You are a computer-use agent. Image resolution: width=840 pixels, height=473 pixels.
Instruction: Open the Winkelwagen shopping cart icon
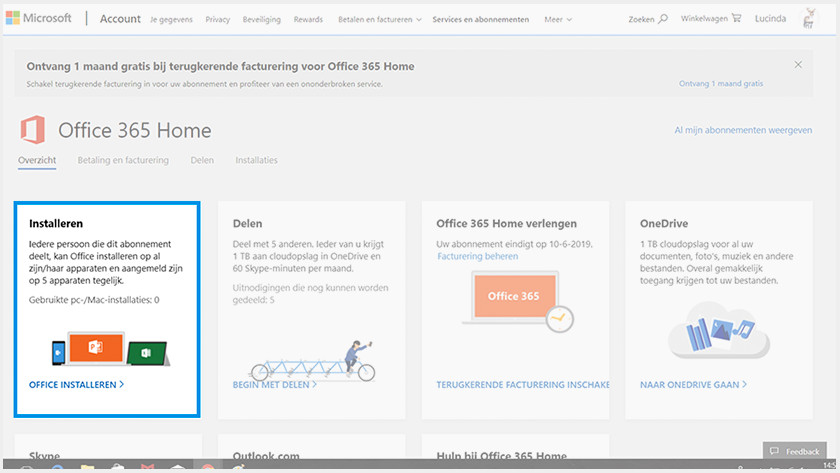point(737,18)
